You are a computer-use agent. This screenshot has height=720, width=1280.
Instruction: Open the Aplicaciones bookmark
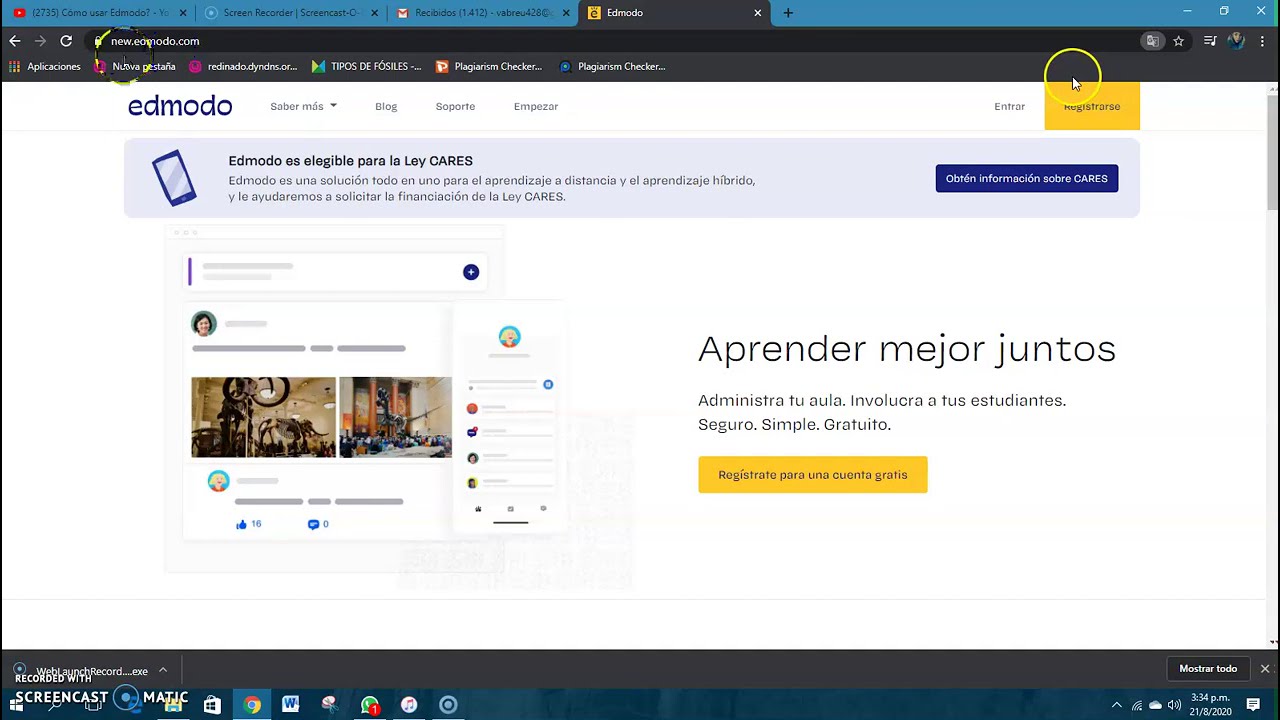tap(45, 66)
